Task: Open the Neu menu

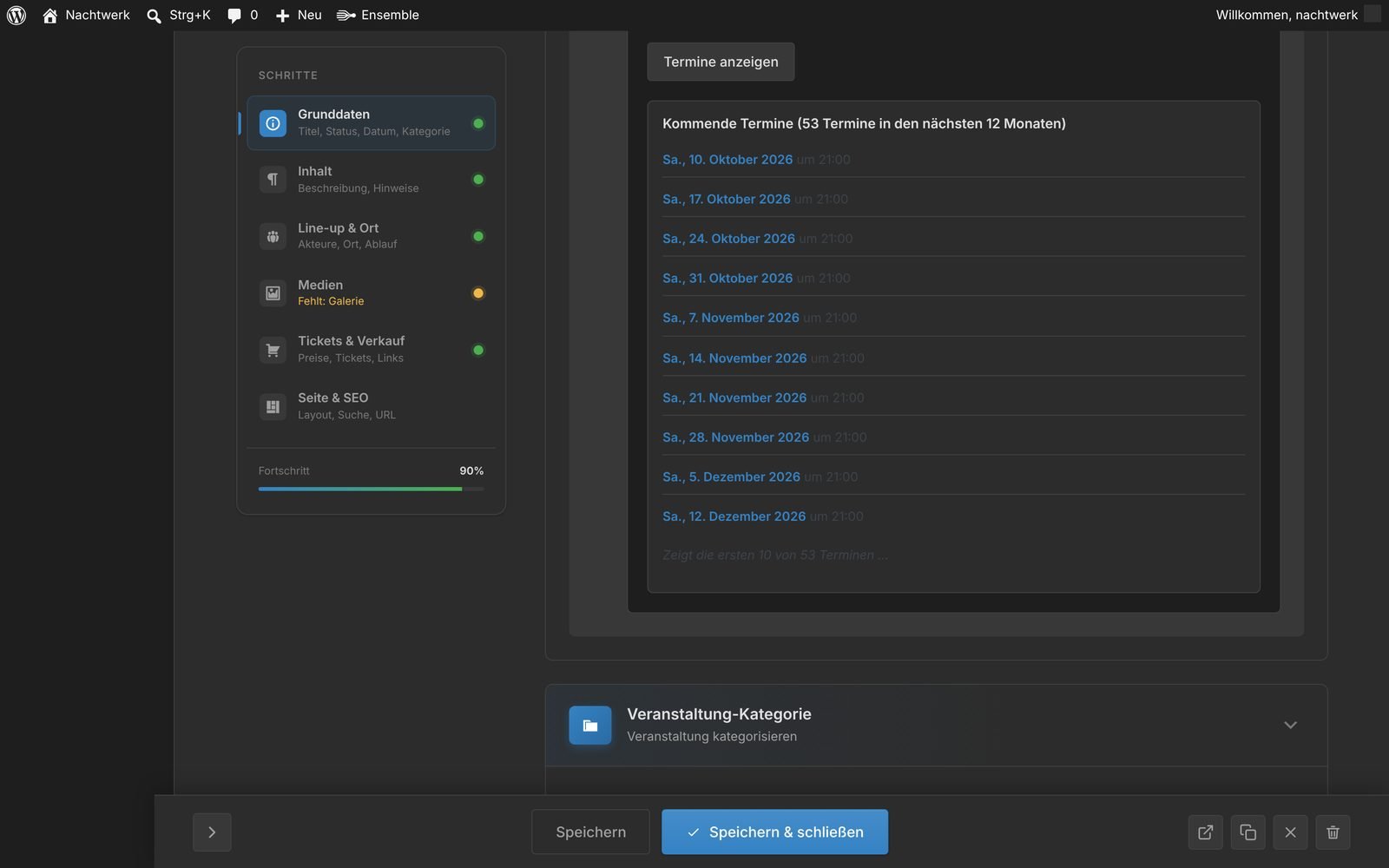Action: [x=299, y=15]
